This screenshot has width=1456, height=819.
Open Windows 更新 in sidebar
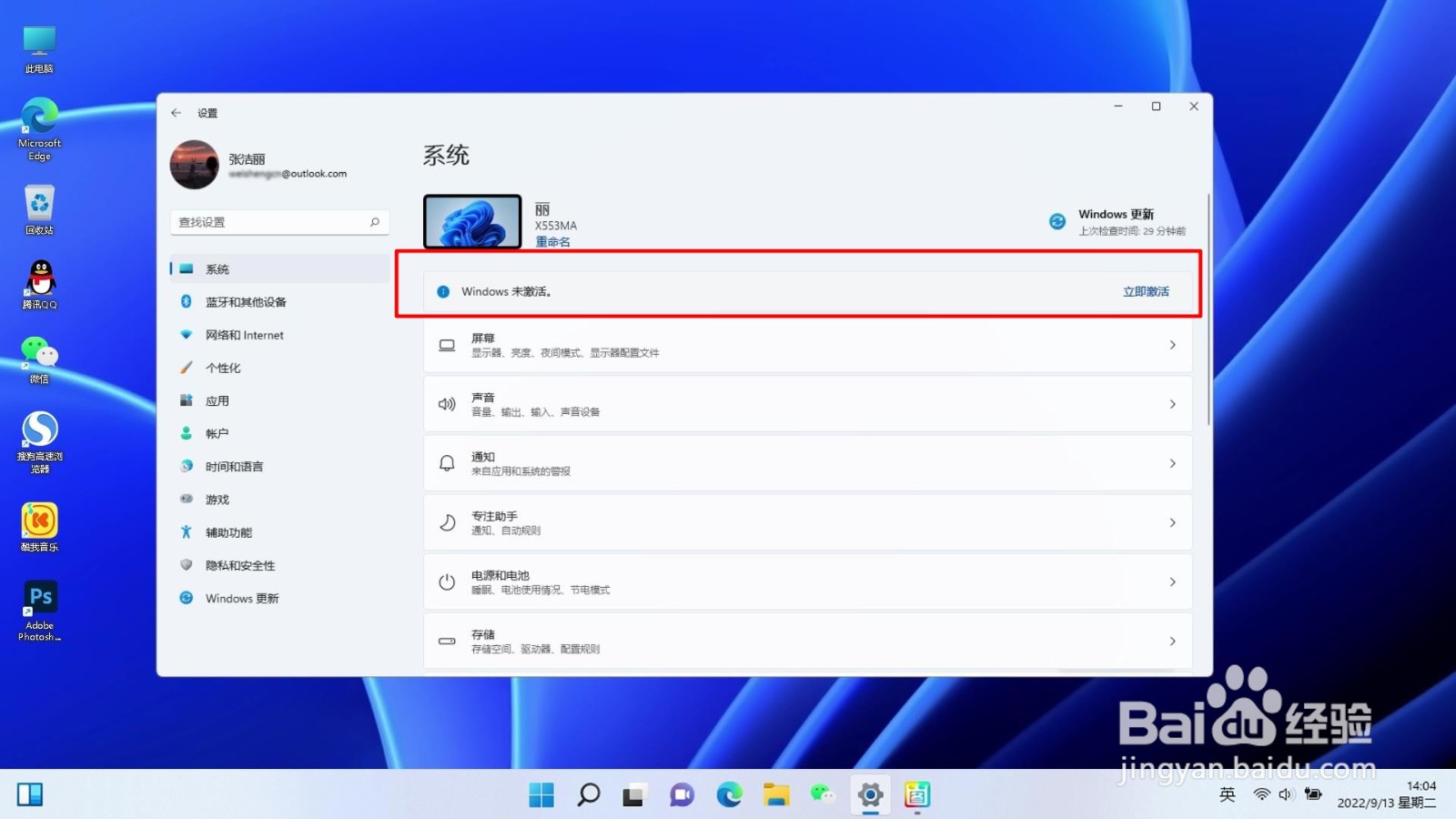279,599
